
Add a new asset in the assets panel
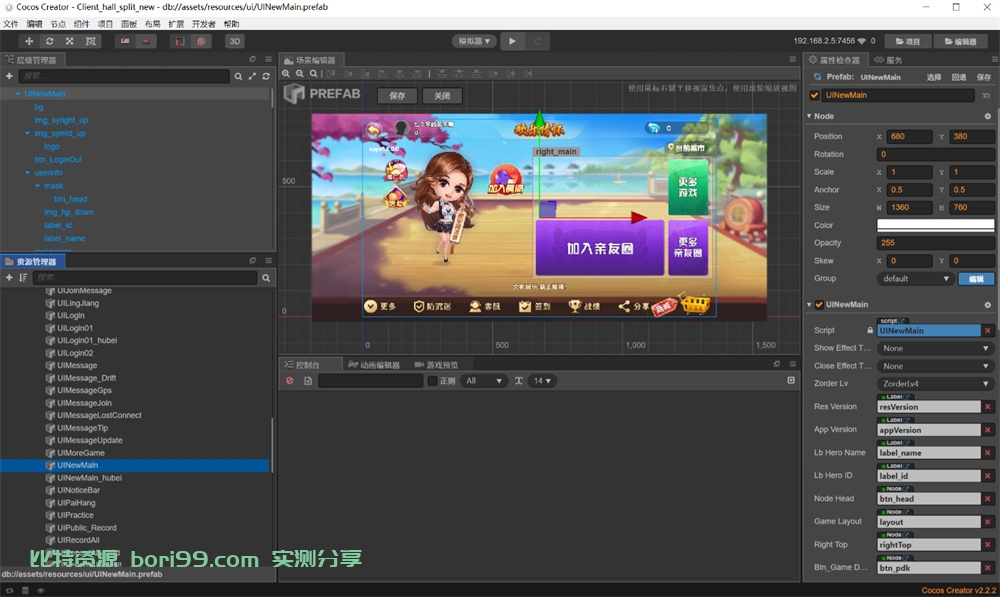click(9, 277)
